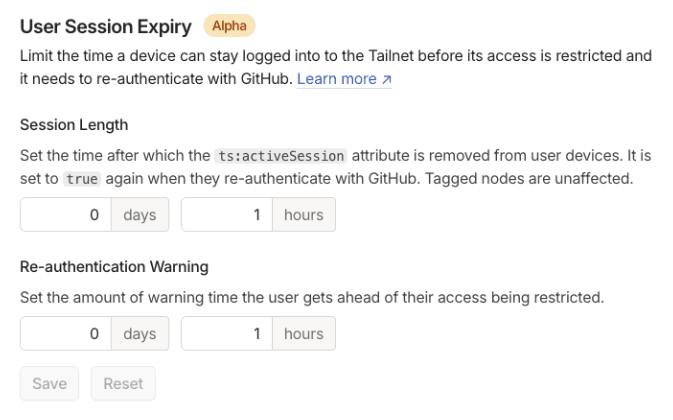Click the true code snippet
This screenshot has height=420, width=673.
[84, 179]
